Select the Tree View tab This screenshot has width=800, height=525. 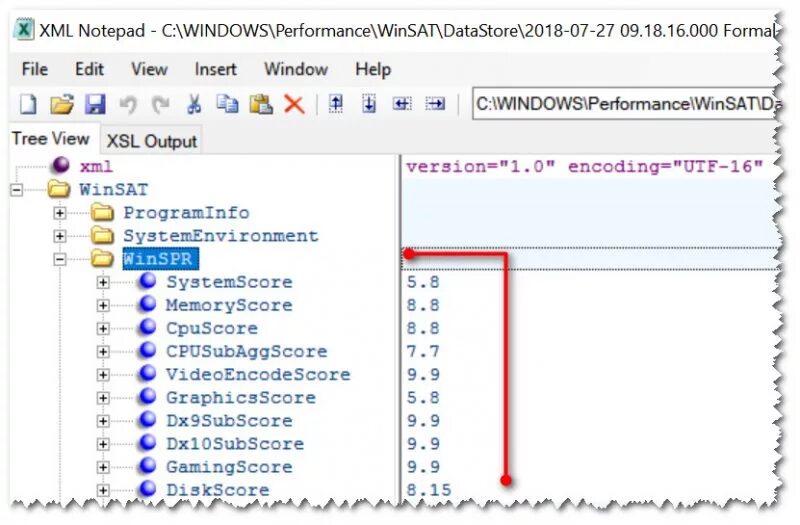pyautogui.click(x=51, y=139)
